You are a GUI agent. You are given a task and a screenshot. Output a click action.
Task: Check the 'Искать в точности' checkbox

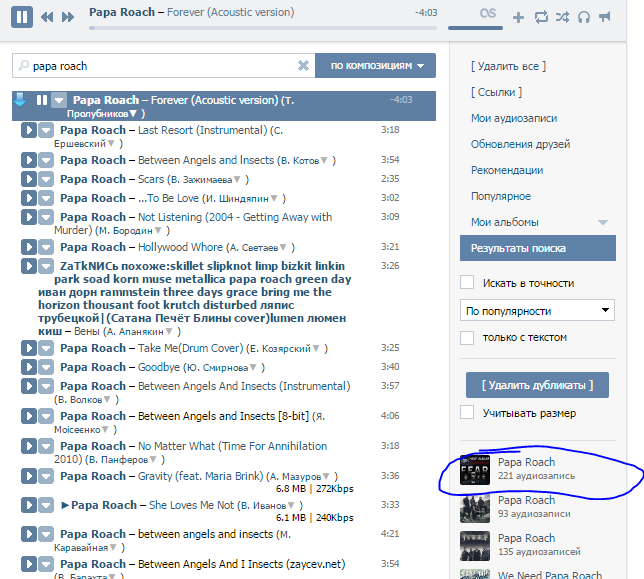(467, 283)
